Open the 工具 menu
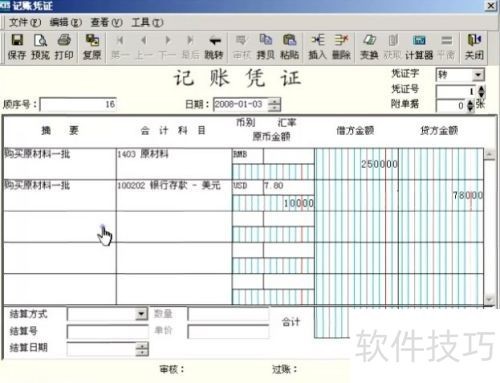This screenshot has width=500, height=383. [147, 23]
